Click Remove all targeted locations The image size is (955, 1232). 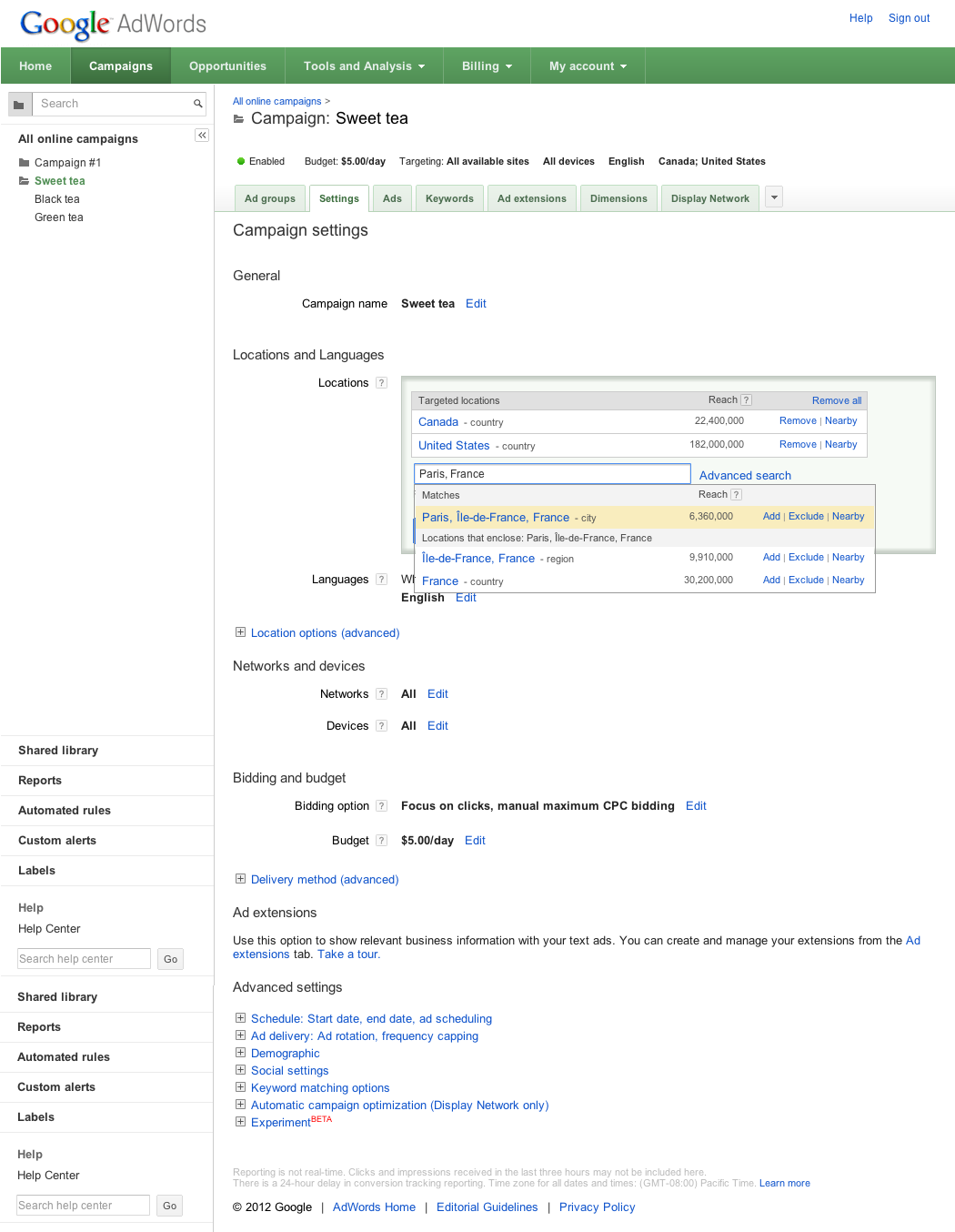[837, 400]
